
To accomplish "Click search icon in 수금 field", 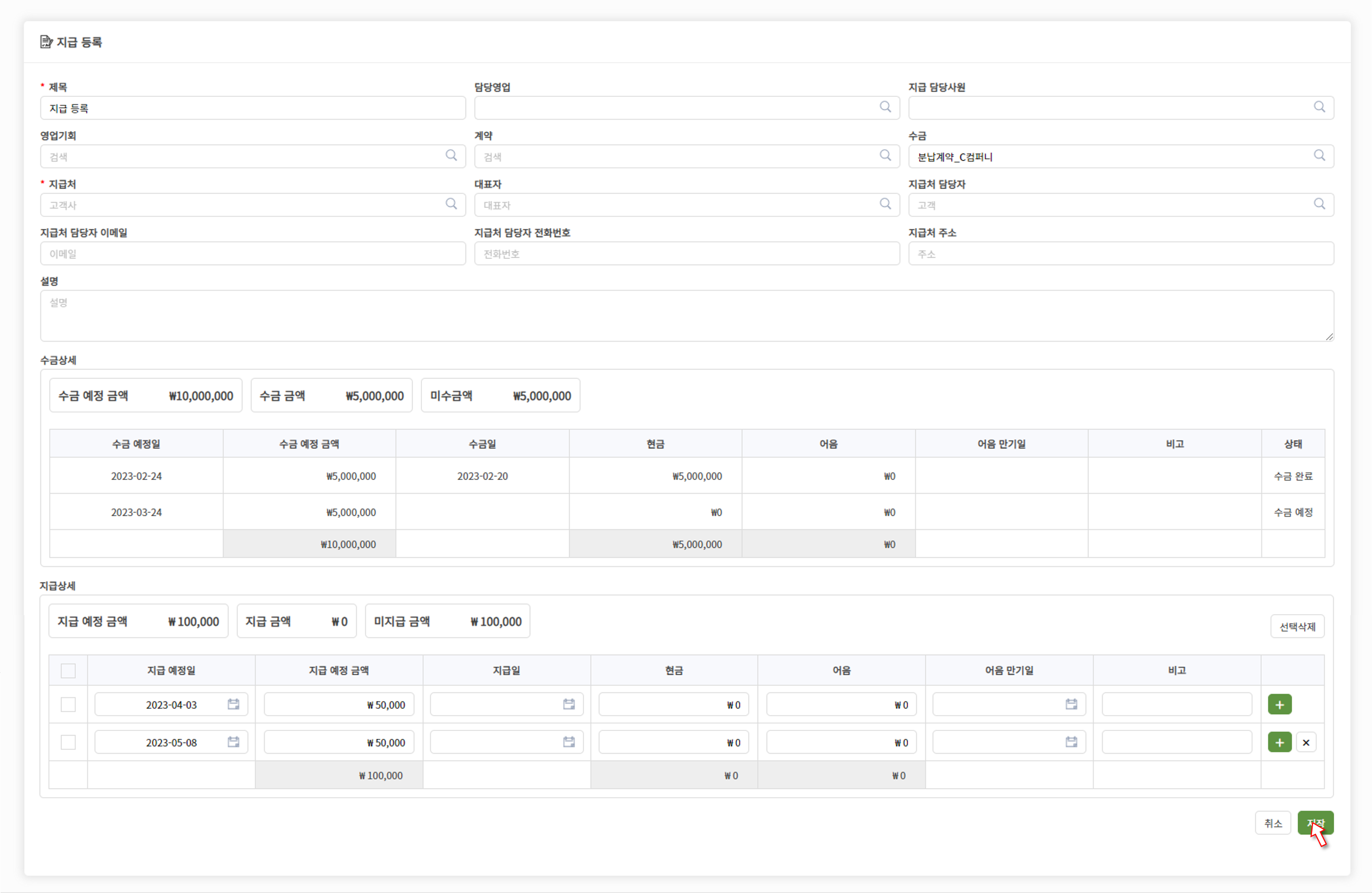I will click(x=1319, y=155).
